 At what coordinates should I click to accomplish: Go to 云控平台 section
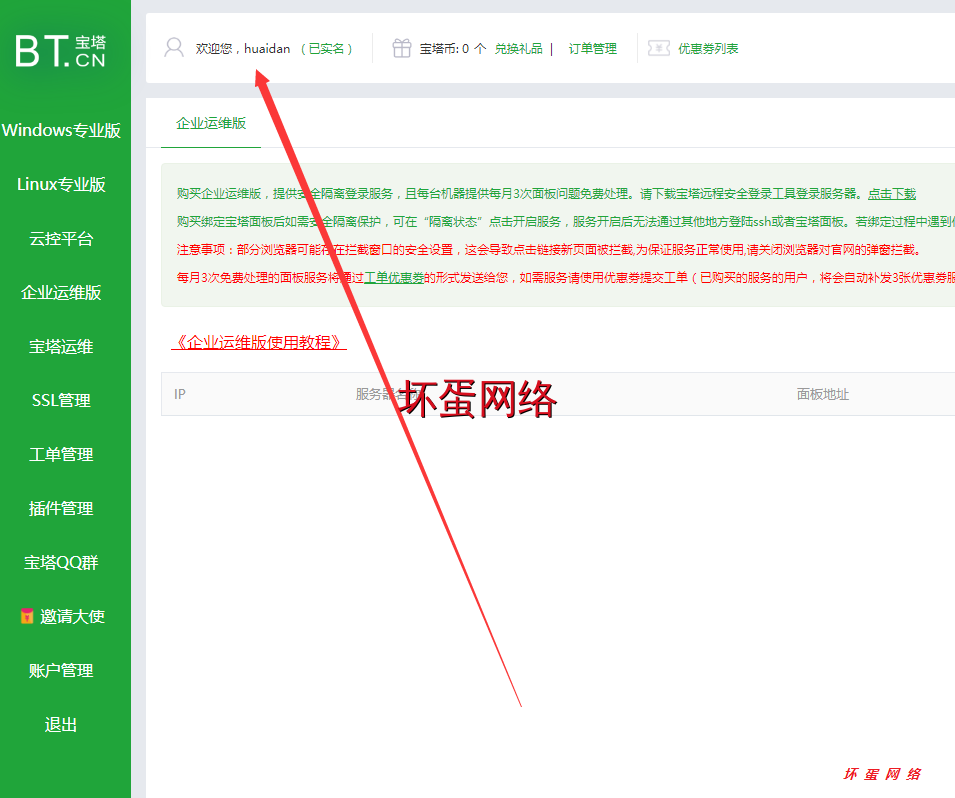(61, 238)
